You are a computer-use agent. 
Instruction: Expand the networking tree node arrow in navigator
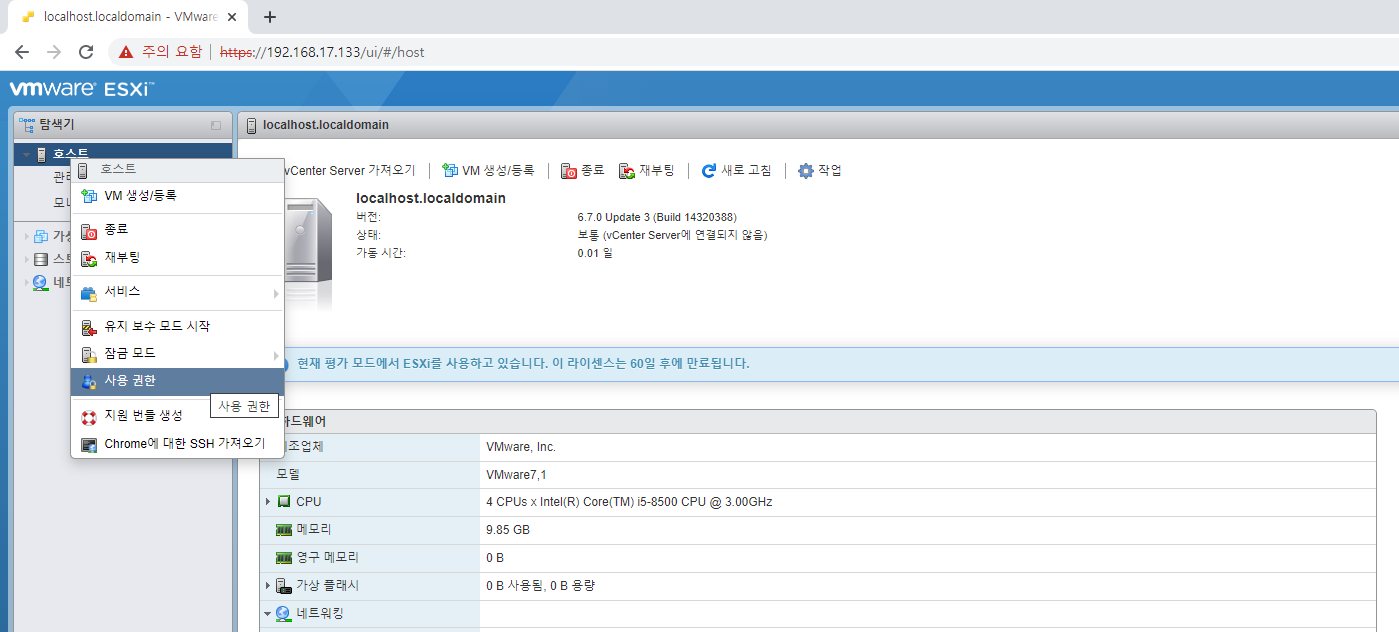(x=27, y=282)
